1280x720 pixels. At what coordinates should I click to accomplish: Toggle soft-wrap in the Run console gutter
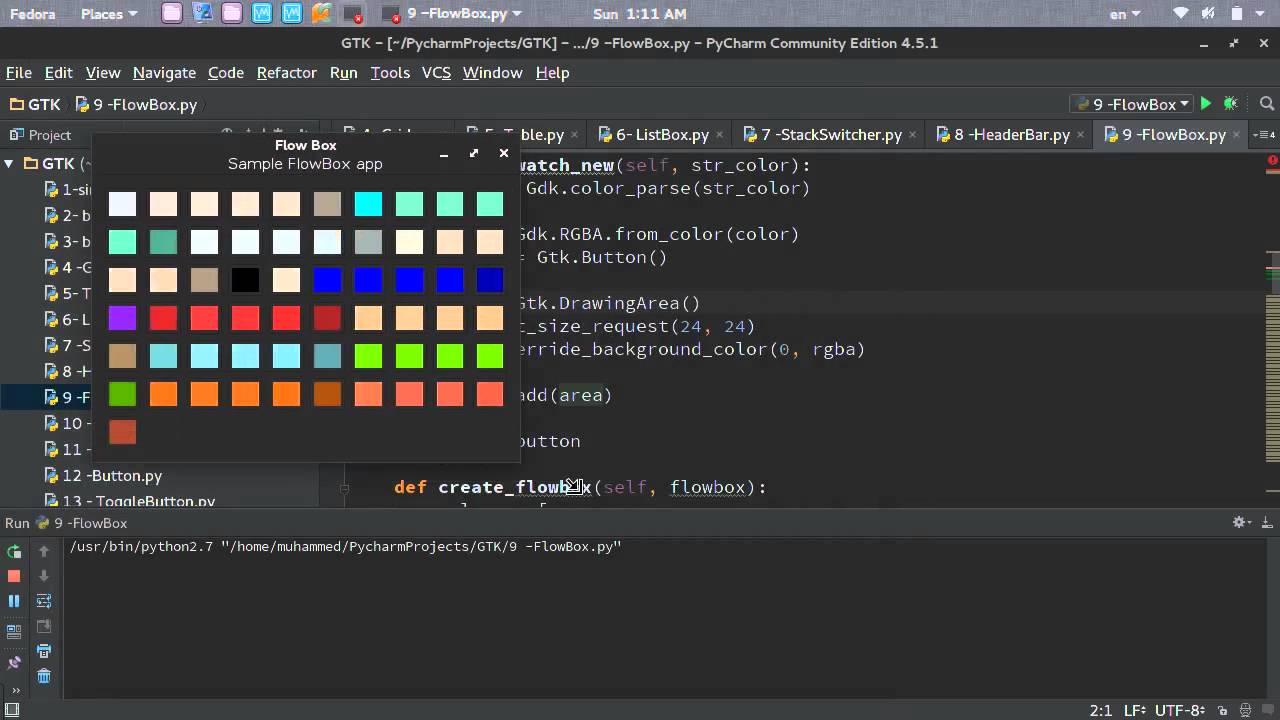tap(43, 601)
